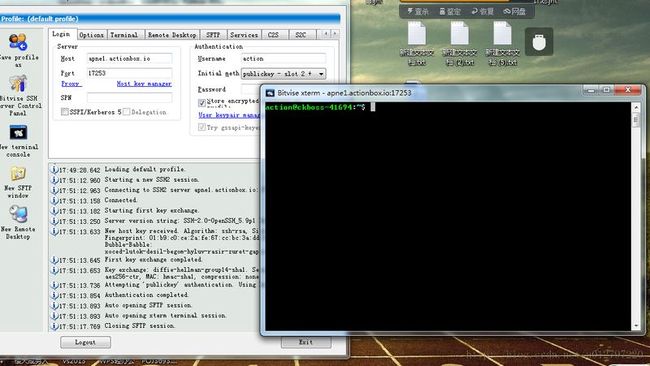Click the Logout button

click(x=85, y=342)
